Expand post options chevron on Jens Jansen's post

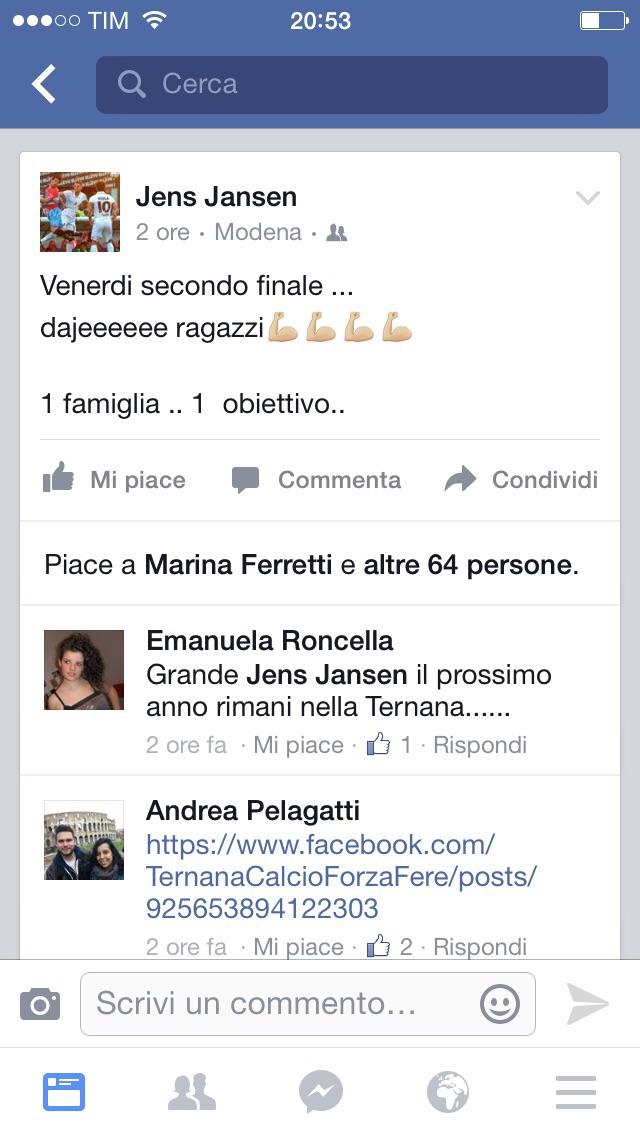pyautogui.click(x=587, y=197)
